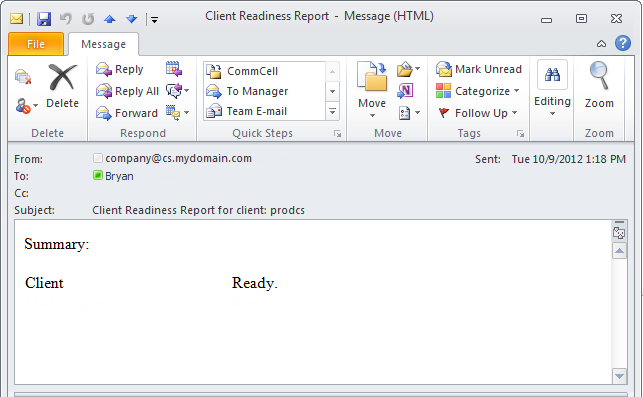Run the Team E-mail quick step
Viewport: 643px width, 397px height.
(264, 111)
